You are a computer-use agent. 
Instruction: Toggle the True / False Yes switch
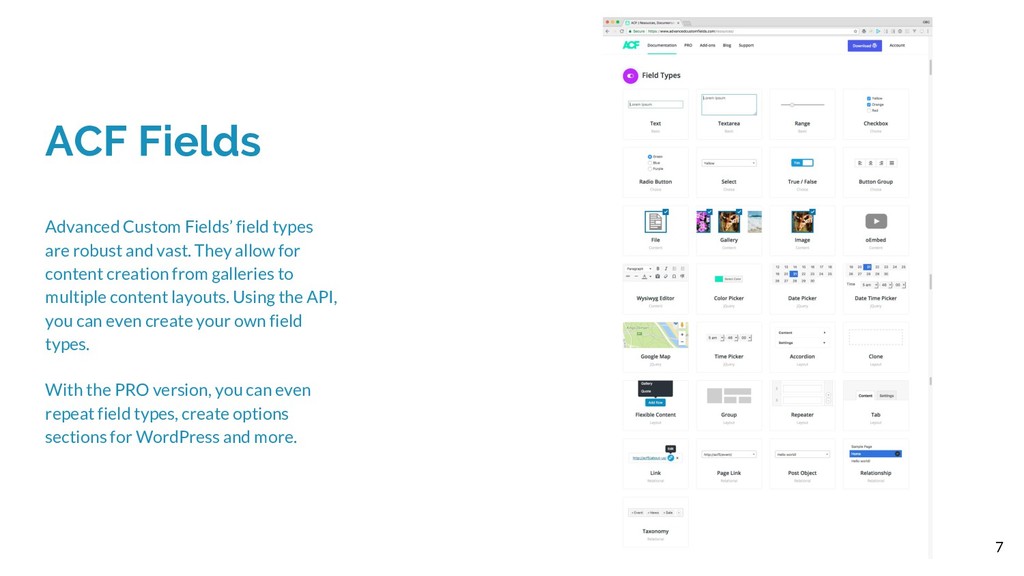coord(802,163)
